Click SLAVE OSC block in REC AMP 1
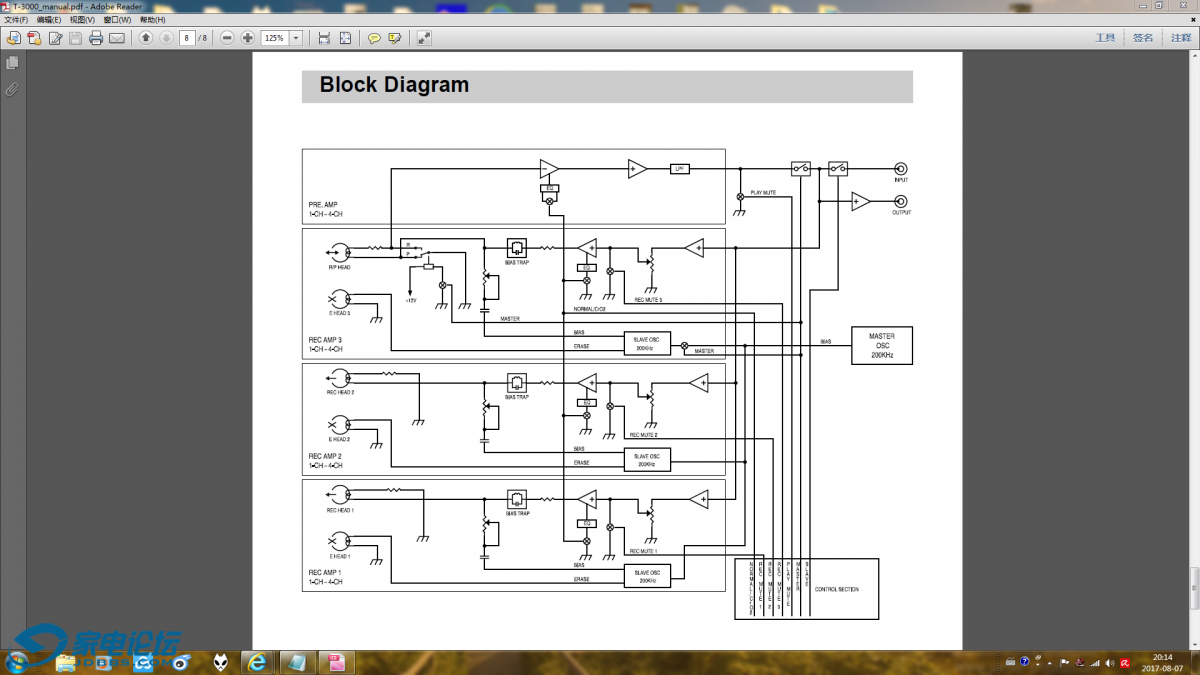 point(647,576)
